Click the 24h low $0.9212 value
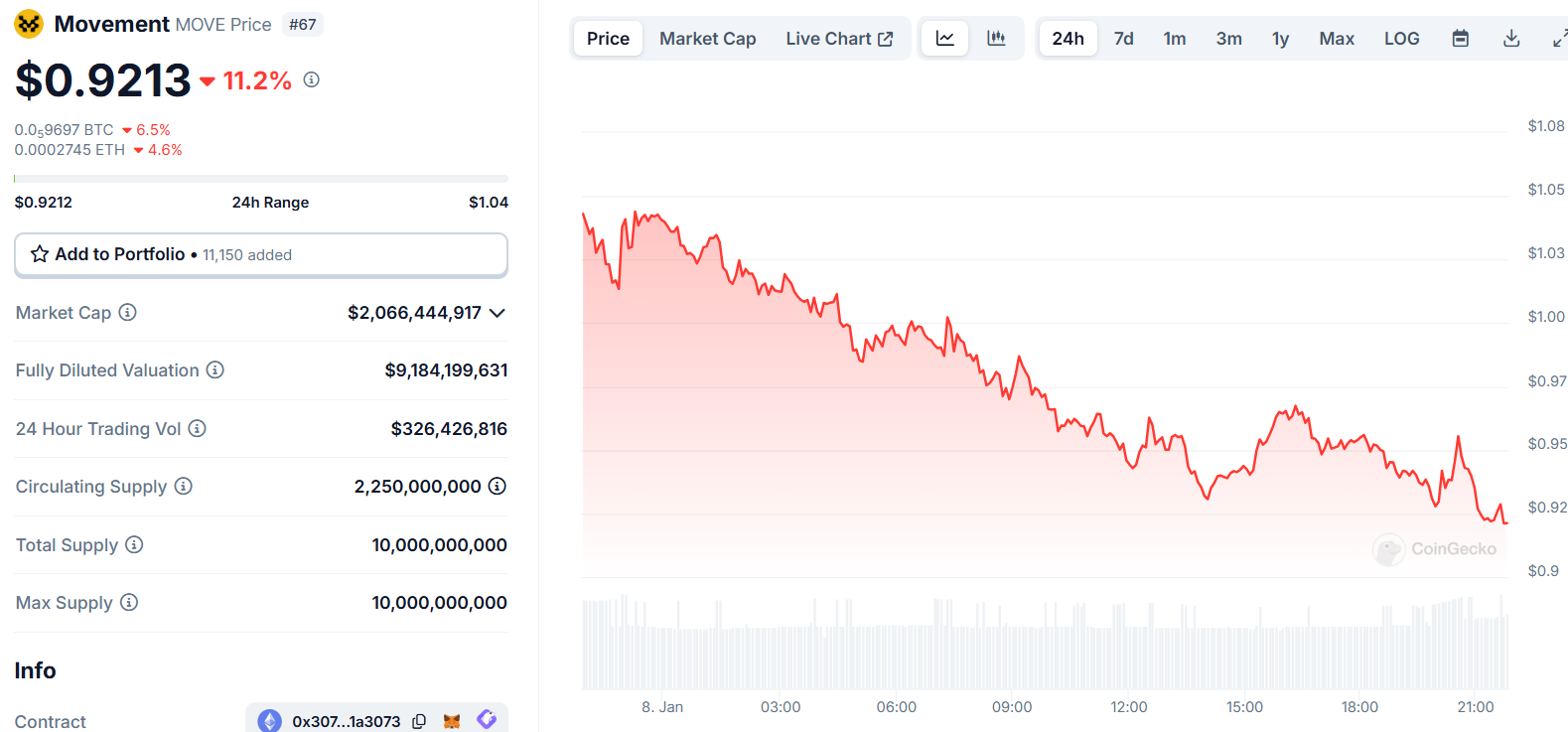 (x=44, y=203)
